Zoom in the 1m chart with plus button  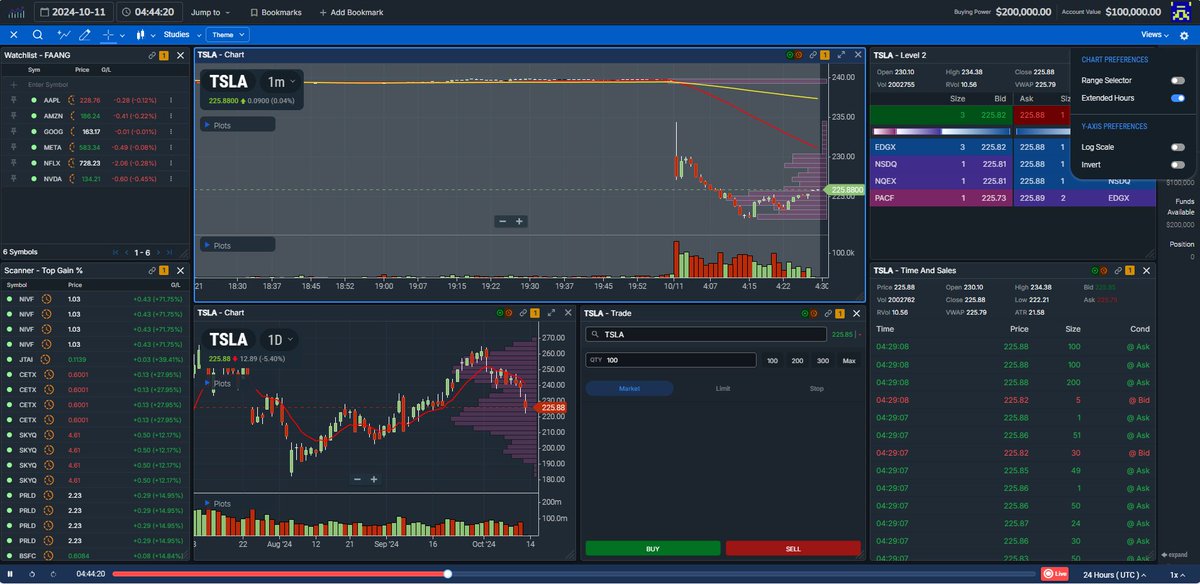pos(519,221)
